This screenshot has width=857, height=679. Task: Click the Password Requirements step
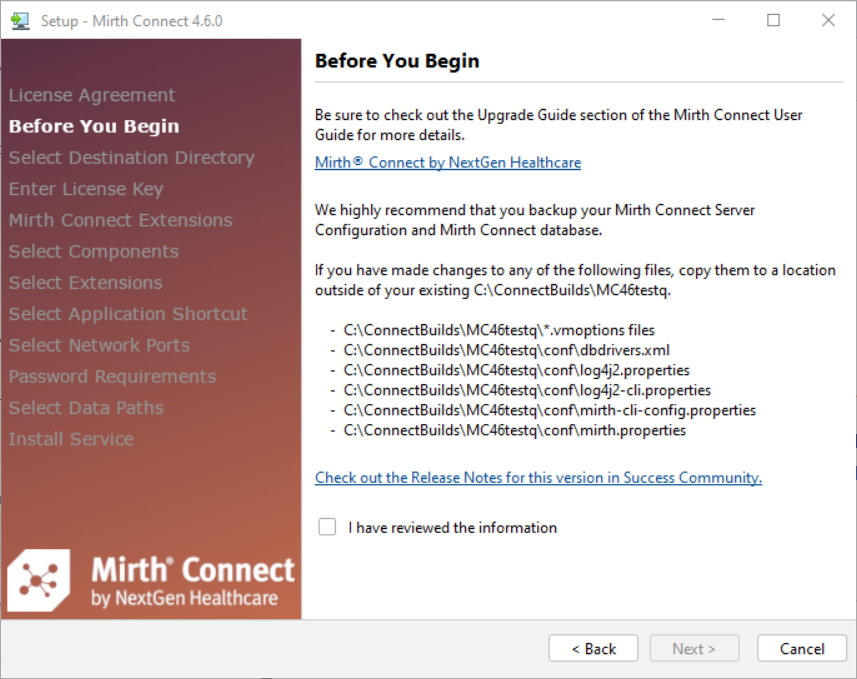coord(112,376)
